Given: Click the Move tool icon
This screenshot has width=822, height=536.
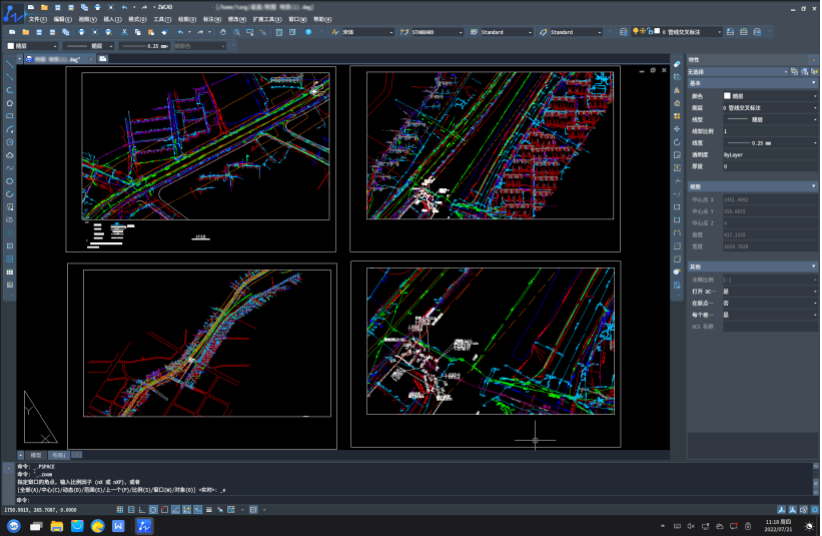Looking at the screenshot, I should click(x=677, y=129).
